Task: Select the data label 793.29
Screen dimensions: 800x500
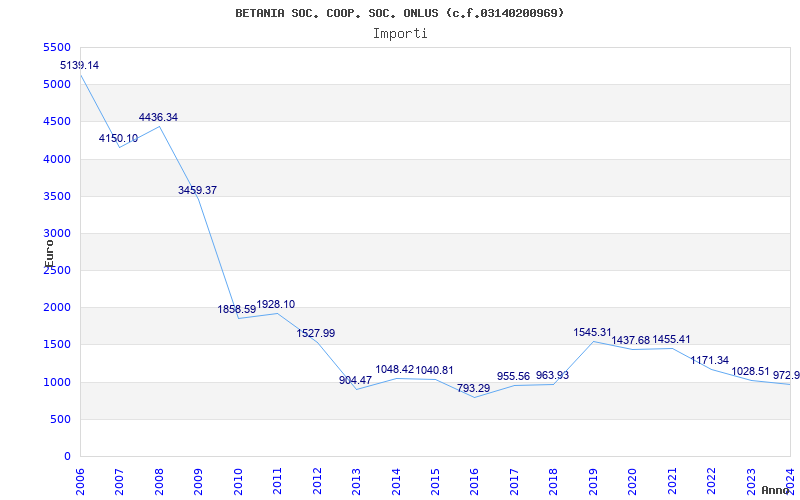Action: 473,388
